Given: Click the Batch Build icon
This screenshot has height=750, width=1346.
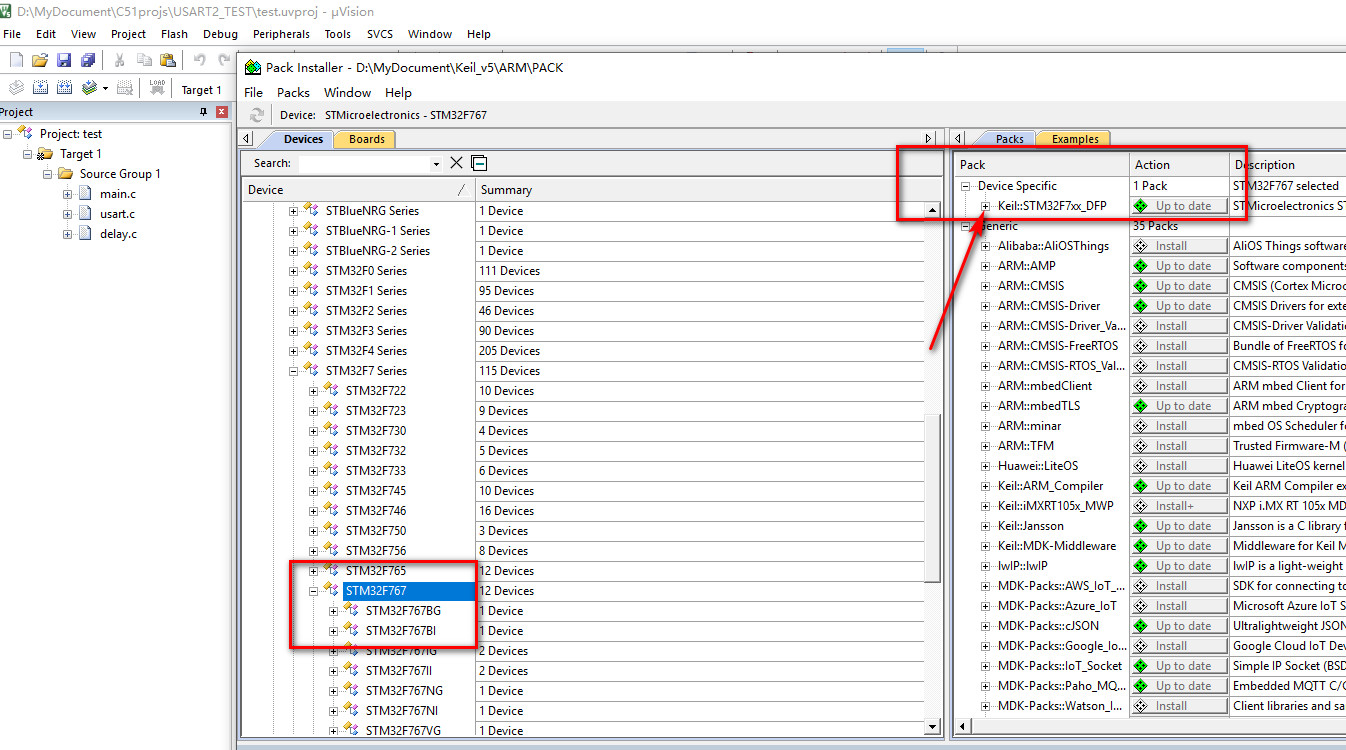Looking at the screenshot, I should pyautogui.click(x=89, y=88).
